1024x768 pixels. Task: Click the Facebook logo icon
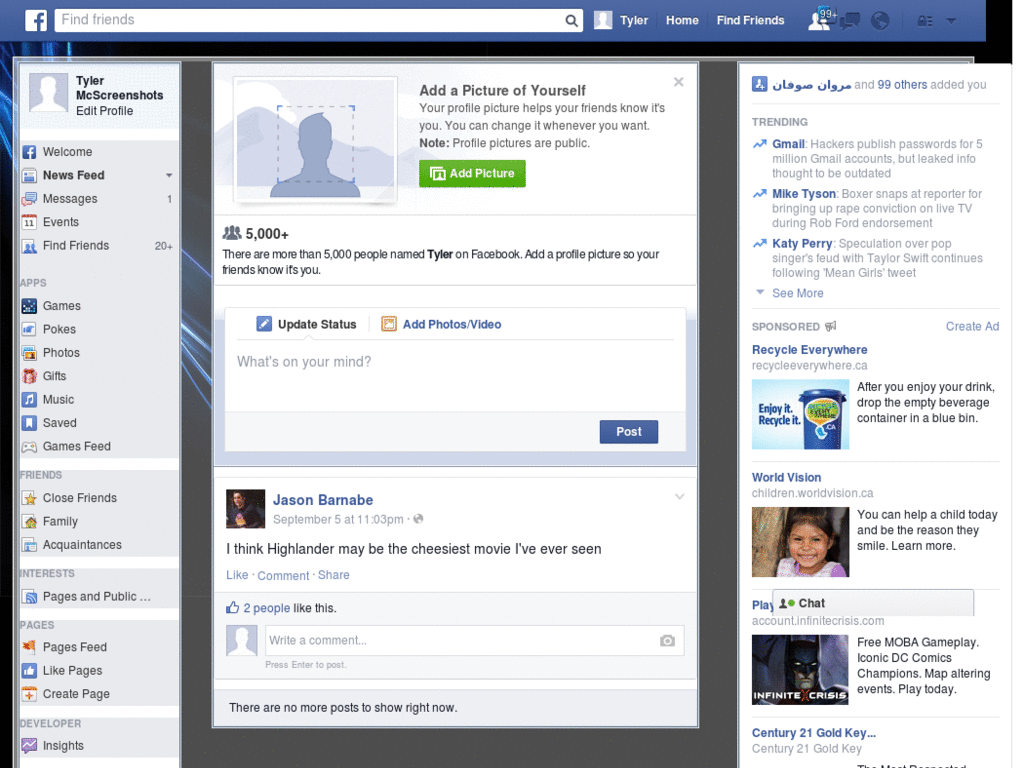click(36, 20)
